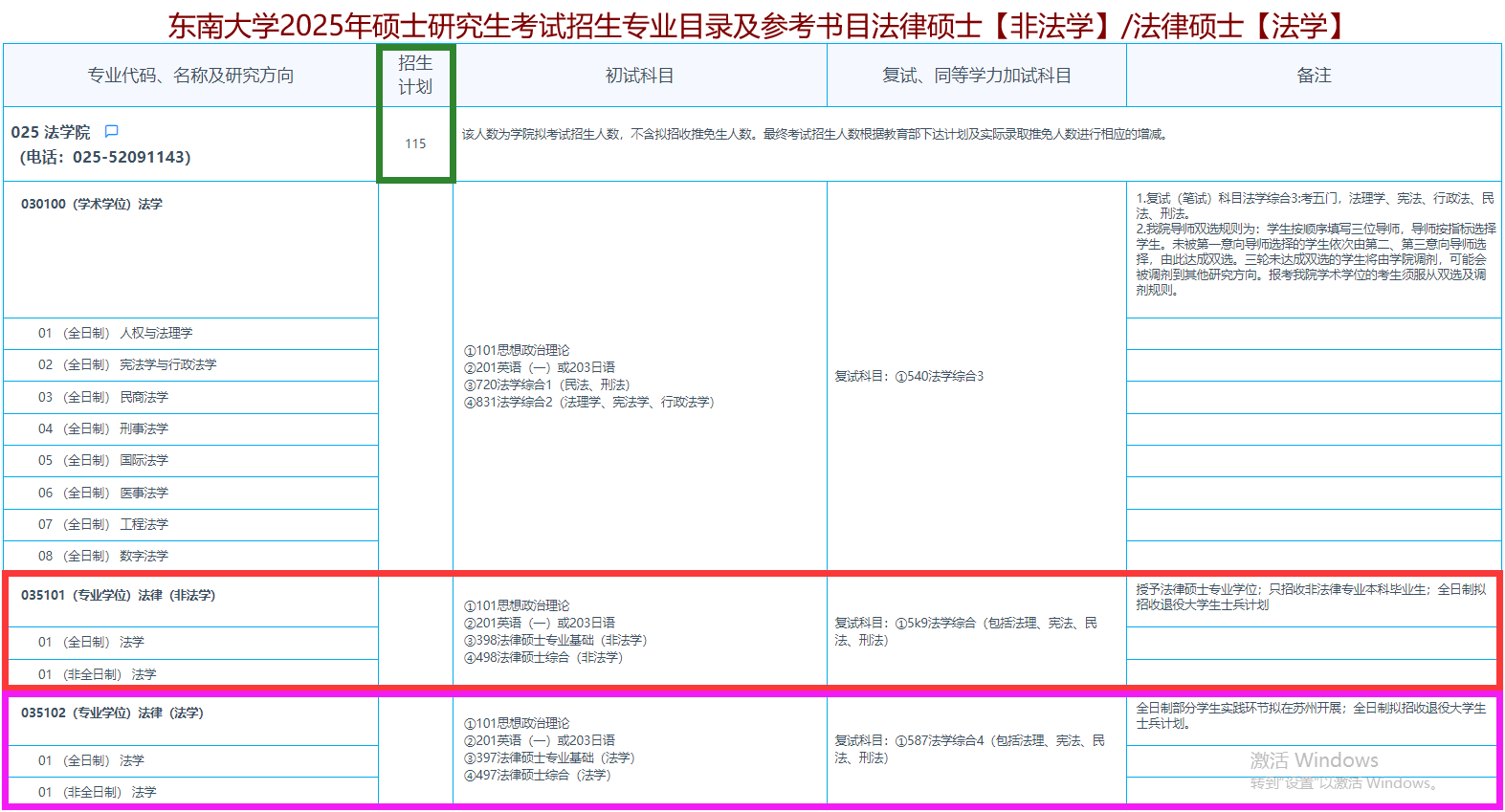Click ③397法律硕士专业基础 (法学)
The image size is (1505, 812).
[x=549, y=757]
